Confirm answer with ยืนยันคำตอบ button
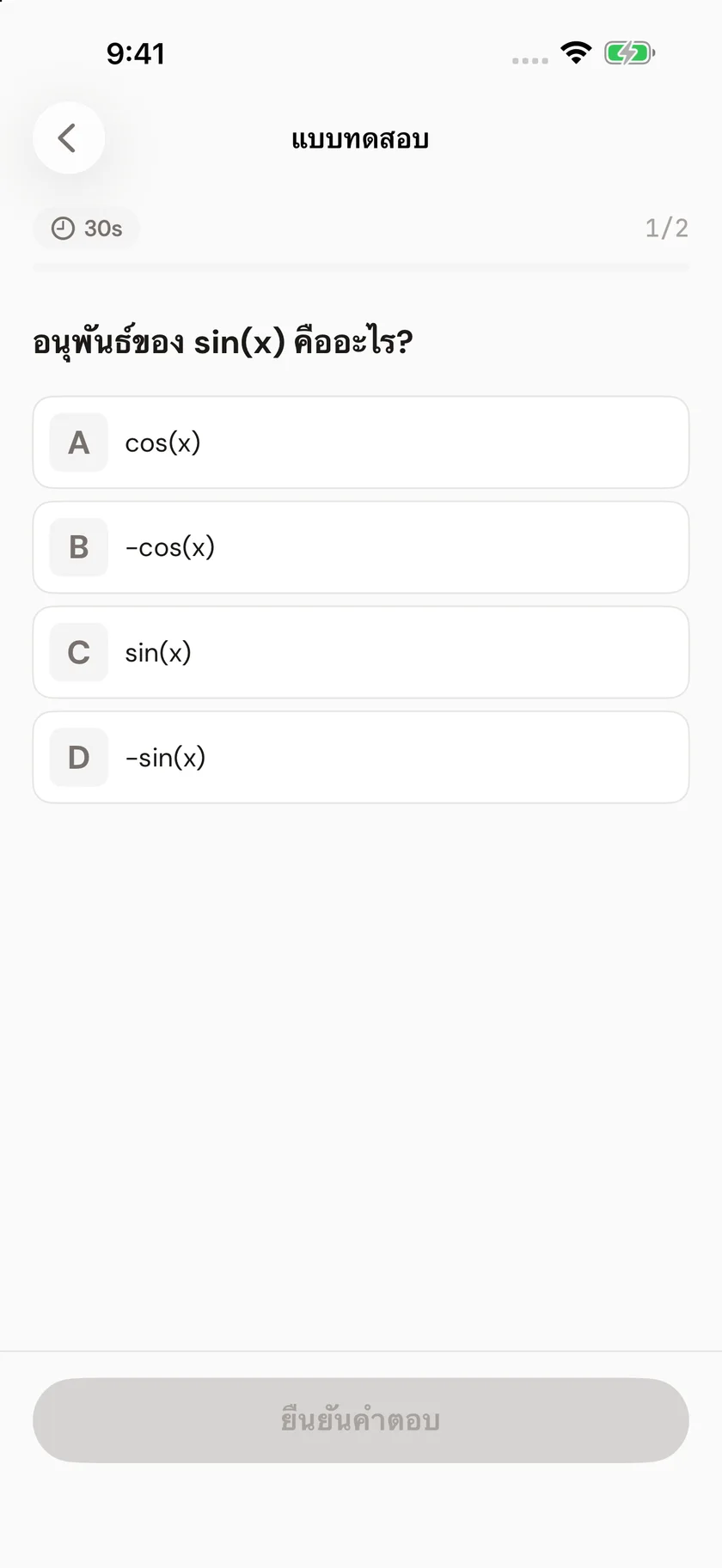Image resolution: width=722 pixels, height=1568 pixels. coord(361,1420)
